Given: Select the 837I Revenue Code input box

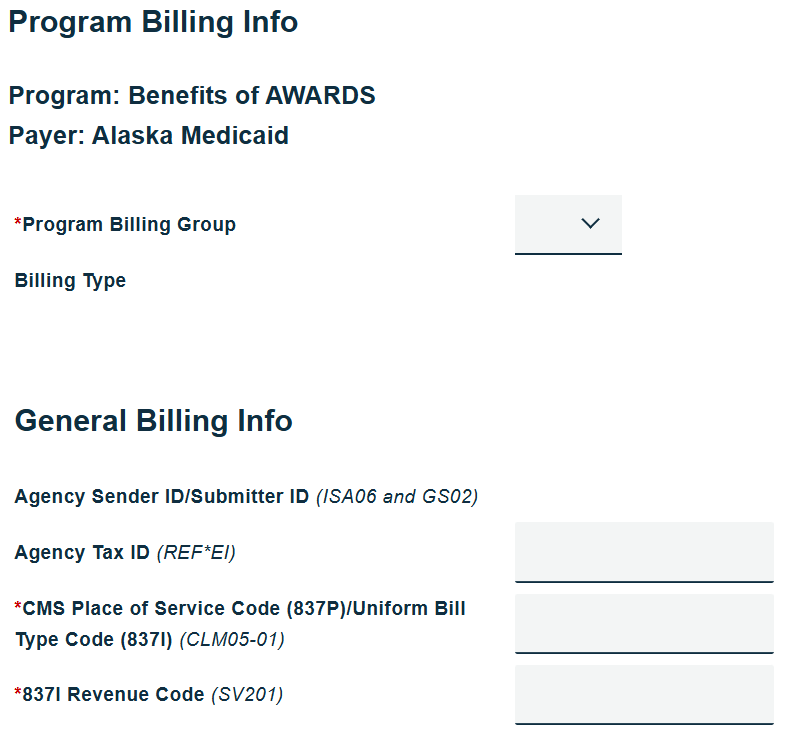Looking at the screenshot, I should [644, 694].
